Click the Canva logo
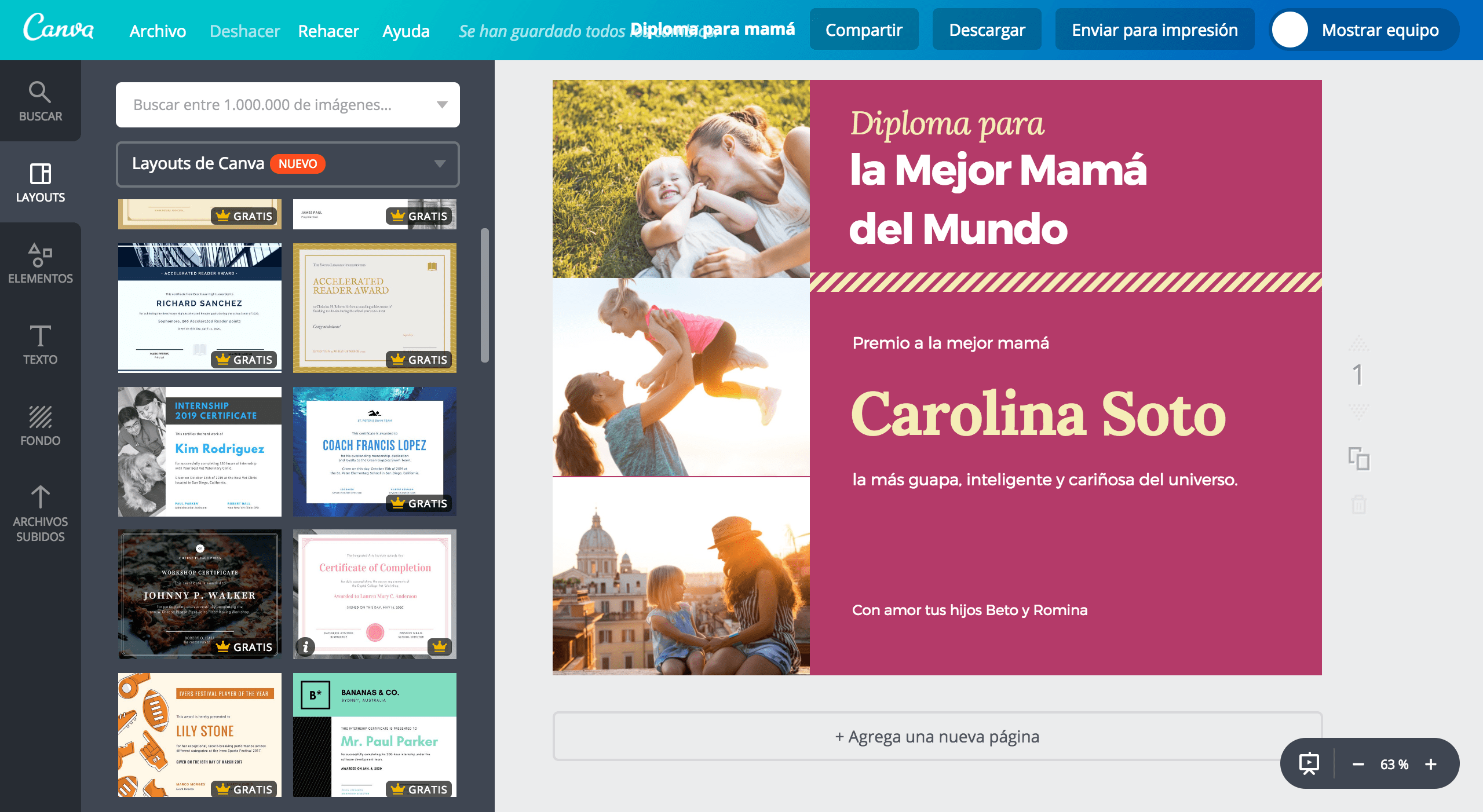 58,28
